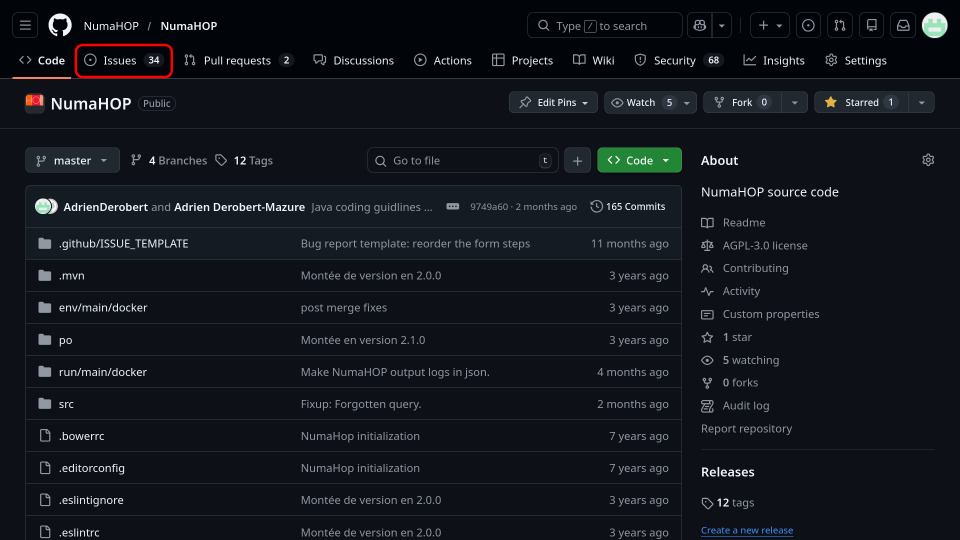
Task: Click the Go to file input
Action: click(463, 160)
